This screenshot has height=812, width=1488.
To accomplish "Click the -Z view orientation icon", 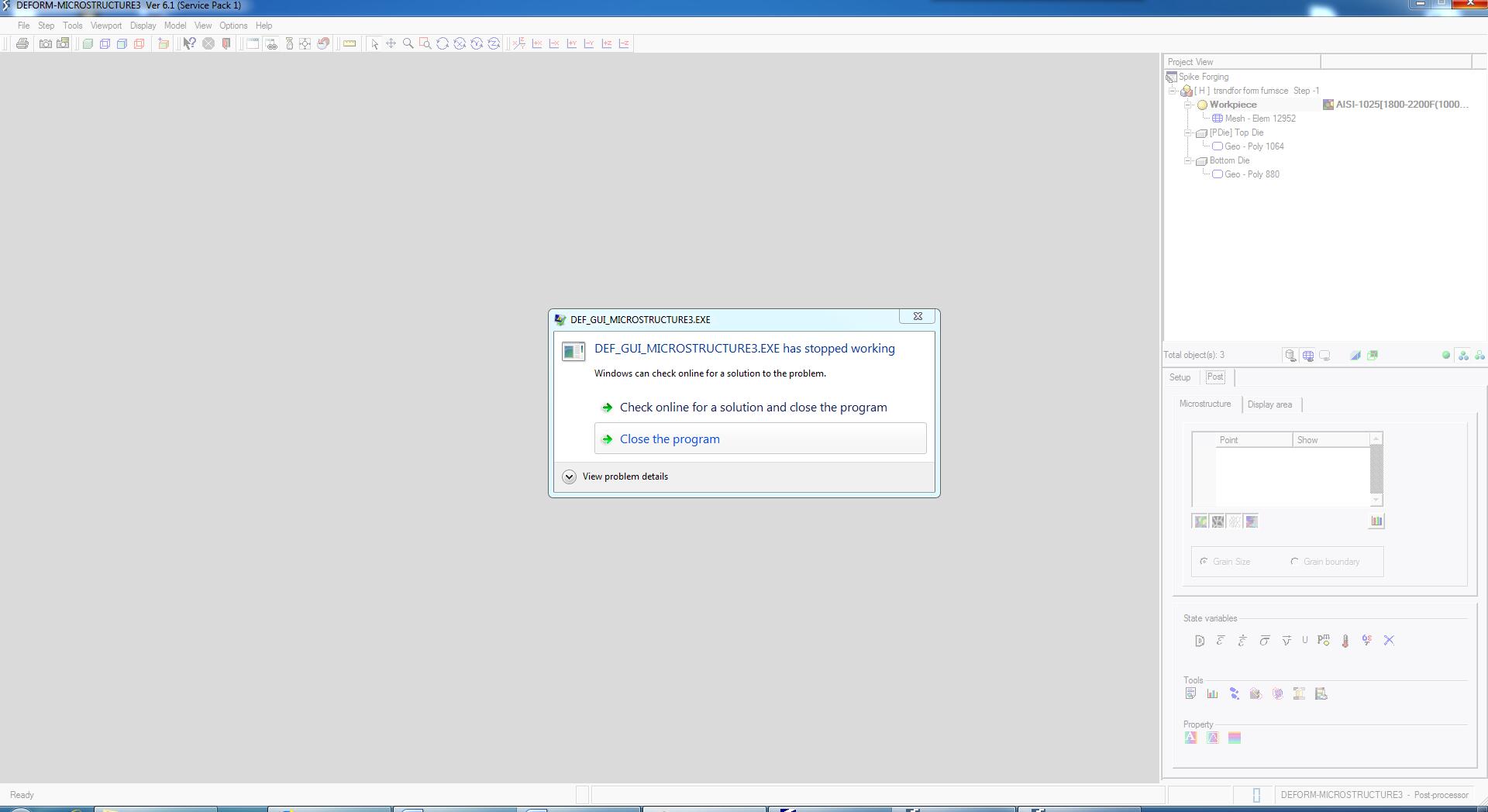I will (x=624, y=44).
